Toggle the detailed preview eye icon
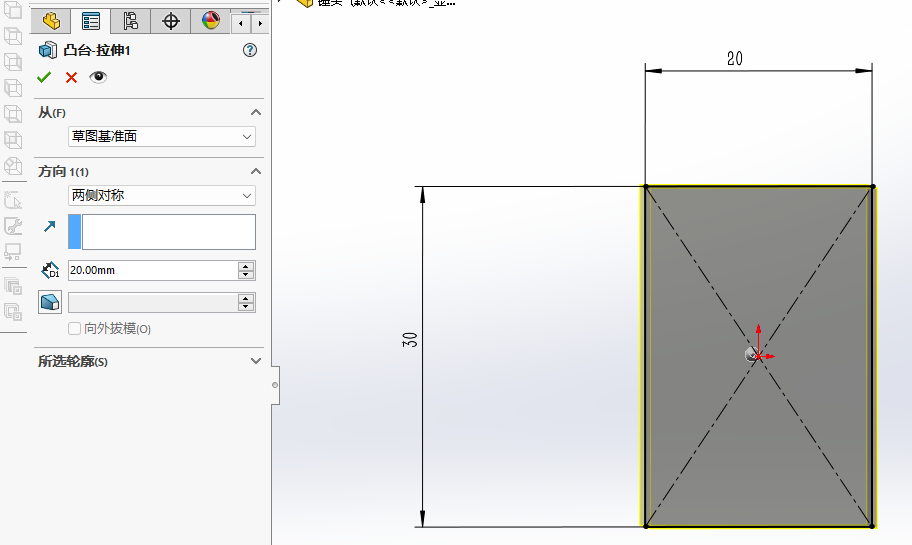 (x=98, y=77)
